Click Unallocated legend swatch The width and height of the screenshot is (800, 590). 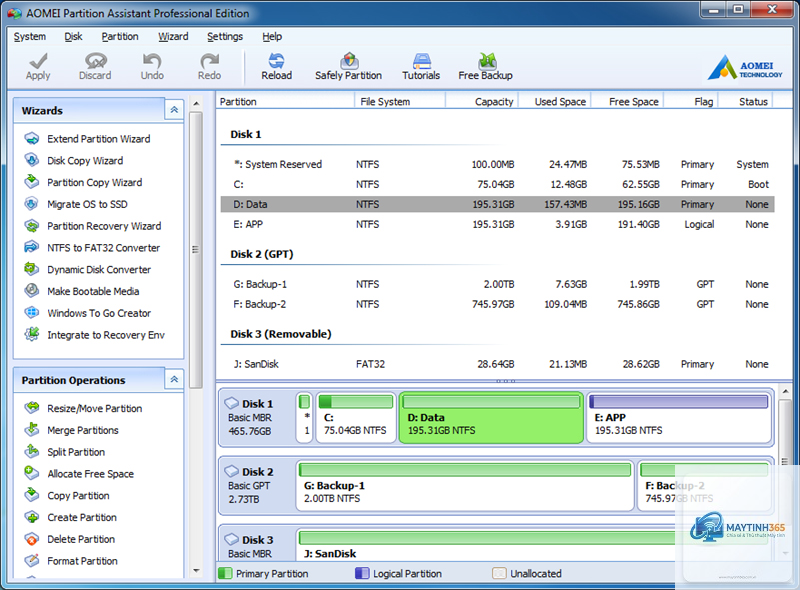499,573
